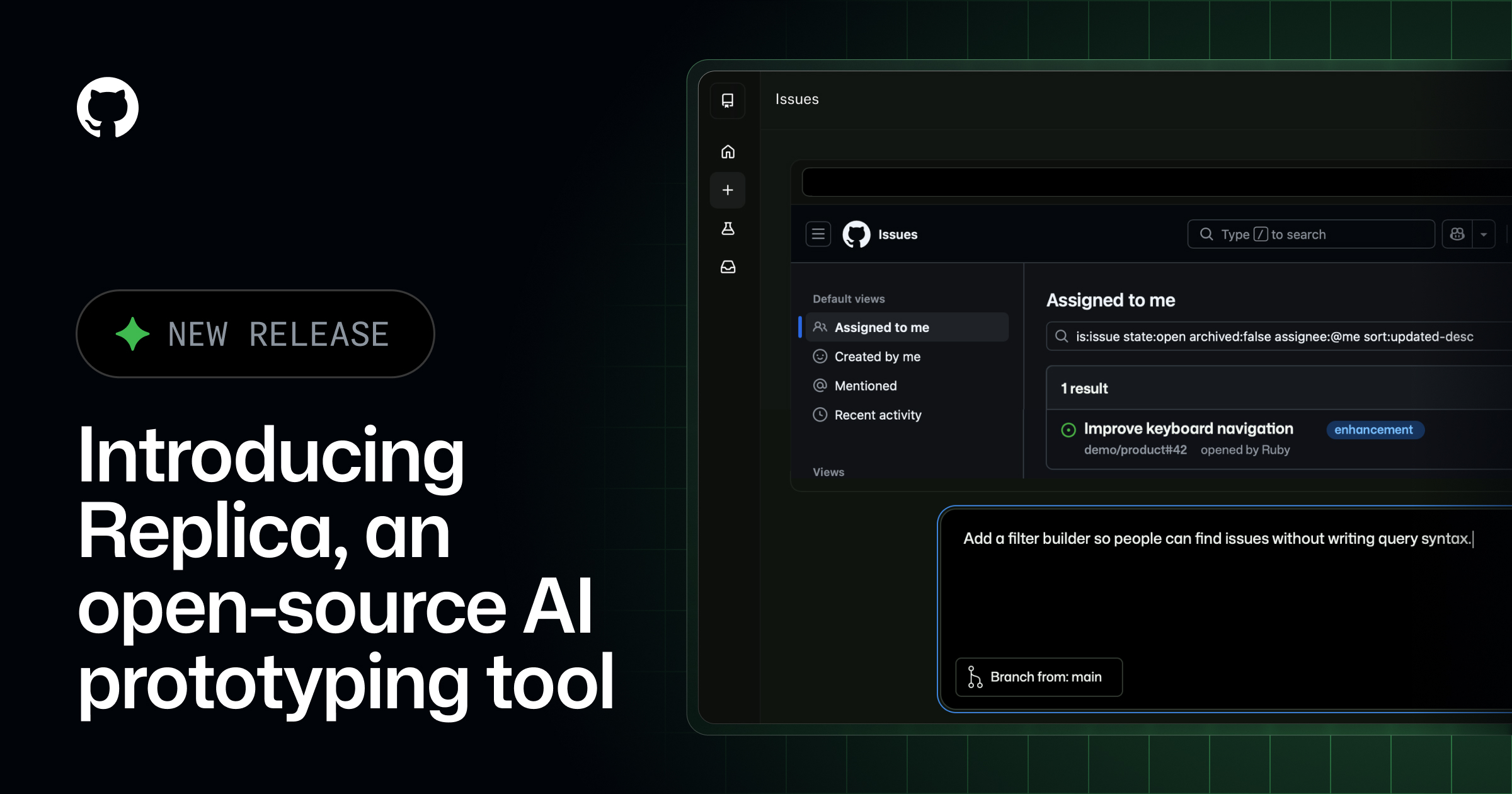Screen dimensions: 1512x794
Task: Click the GitHub mark next to Issues
Action: [856, 234]
